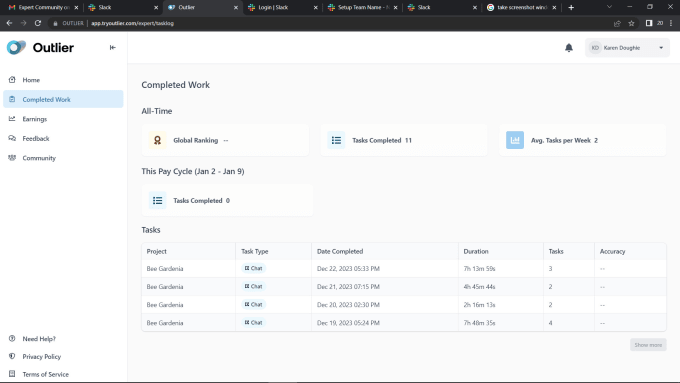Image resolution: width=680 pixels, height=383 pixels.
Task: Bookmark this page with the star icon
Action: tap(631, 23)
